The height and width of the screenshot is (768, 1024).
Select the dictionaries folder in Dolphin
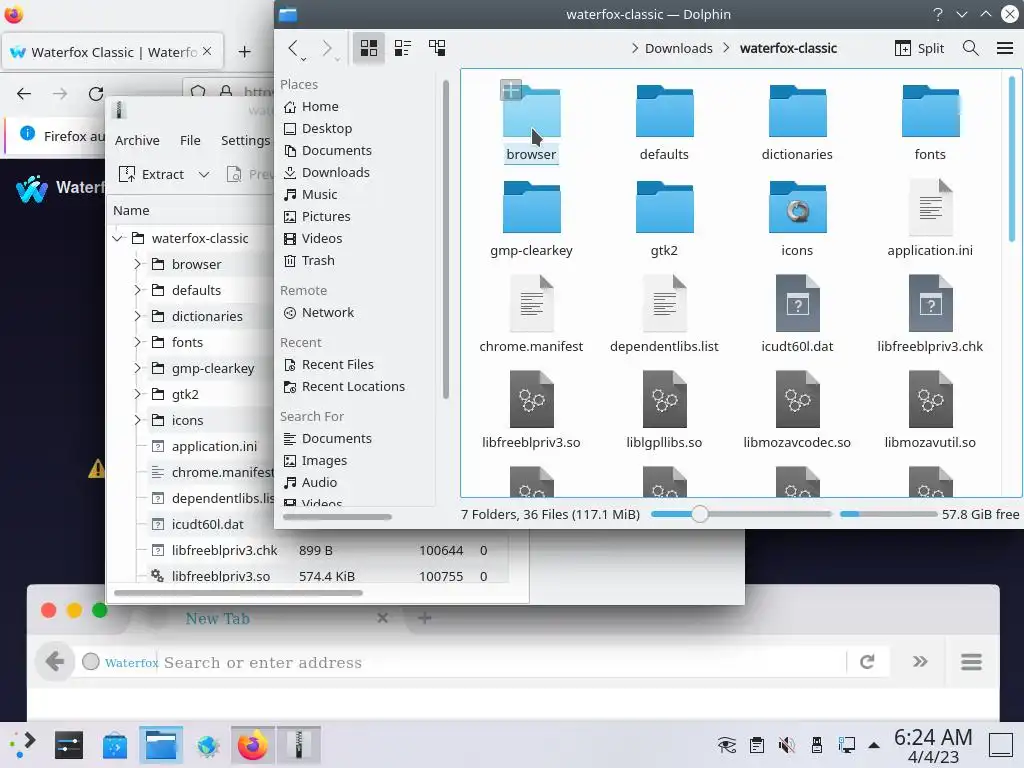797,123
